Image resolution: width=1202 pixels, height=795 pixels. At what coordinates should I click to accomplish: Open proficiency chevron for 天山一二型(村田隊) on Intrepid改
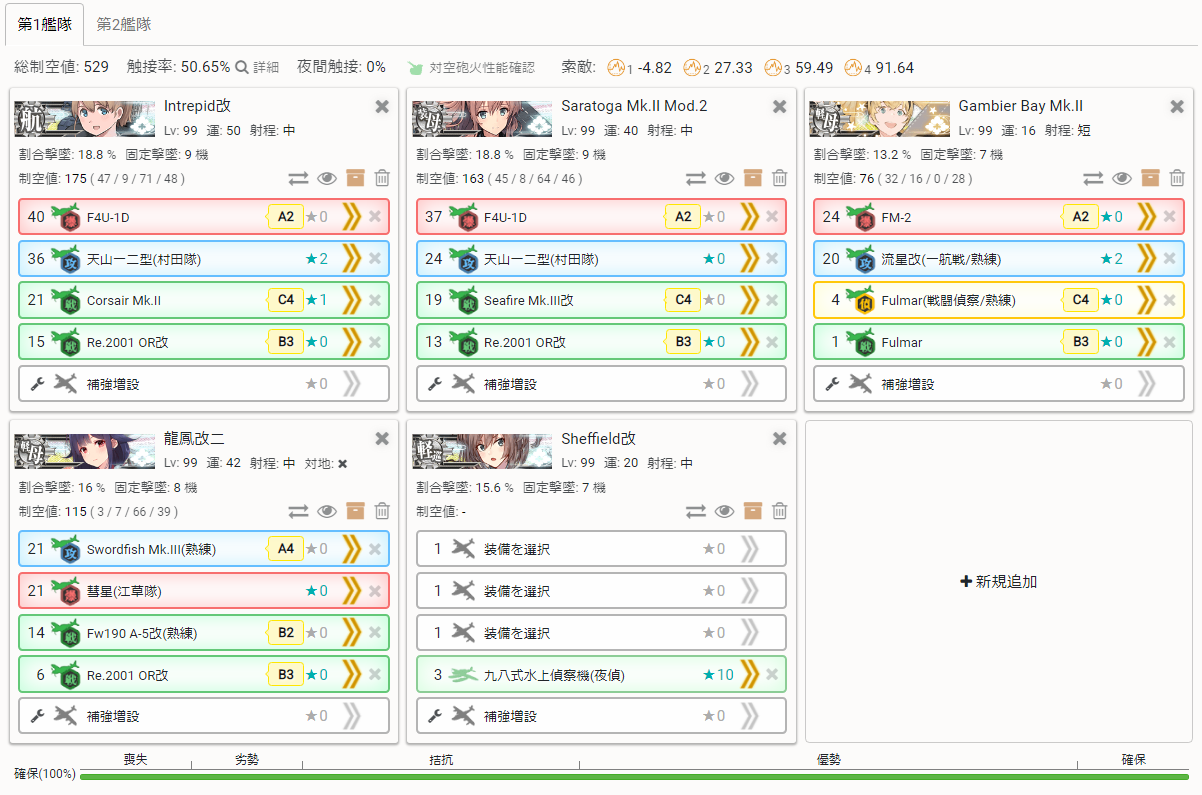coord(351,259)
